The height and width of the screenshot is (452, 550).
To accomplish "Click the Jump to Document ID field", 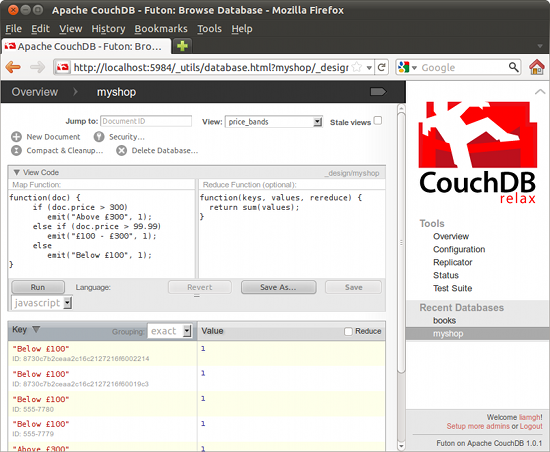I will [146, 121].
